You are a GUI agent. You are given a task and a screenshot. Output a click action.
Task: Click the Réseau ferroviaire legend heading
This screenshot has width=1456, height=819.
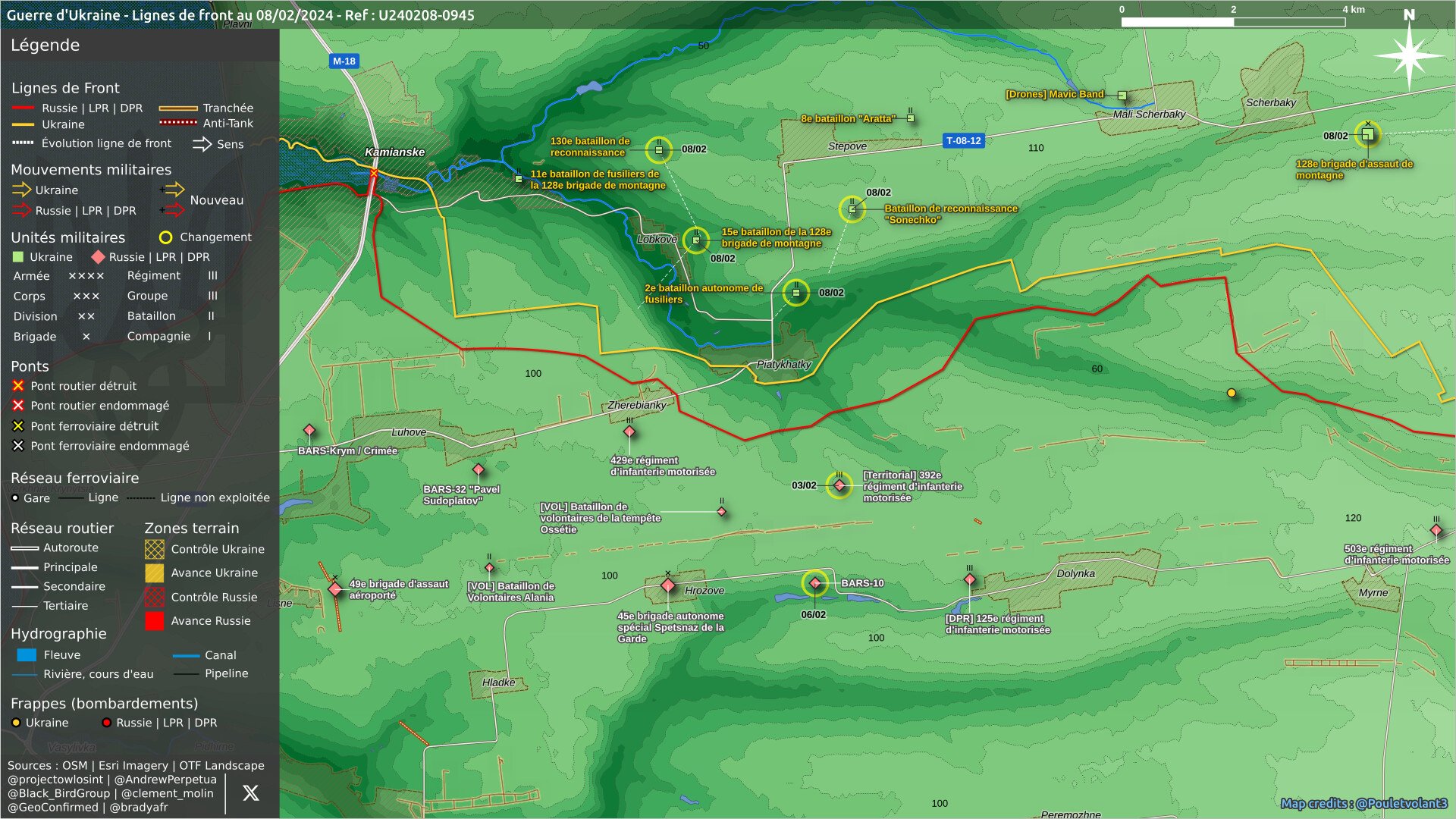tap(74, 479)
